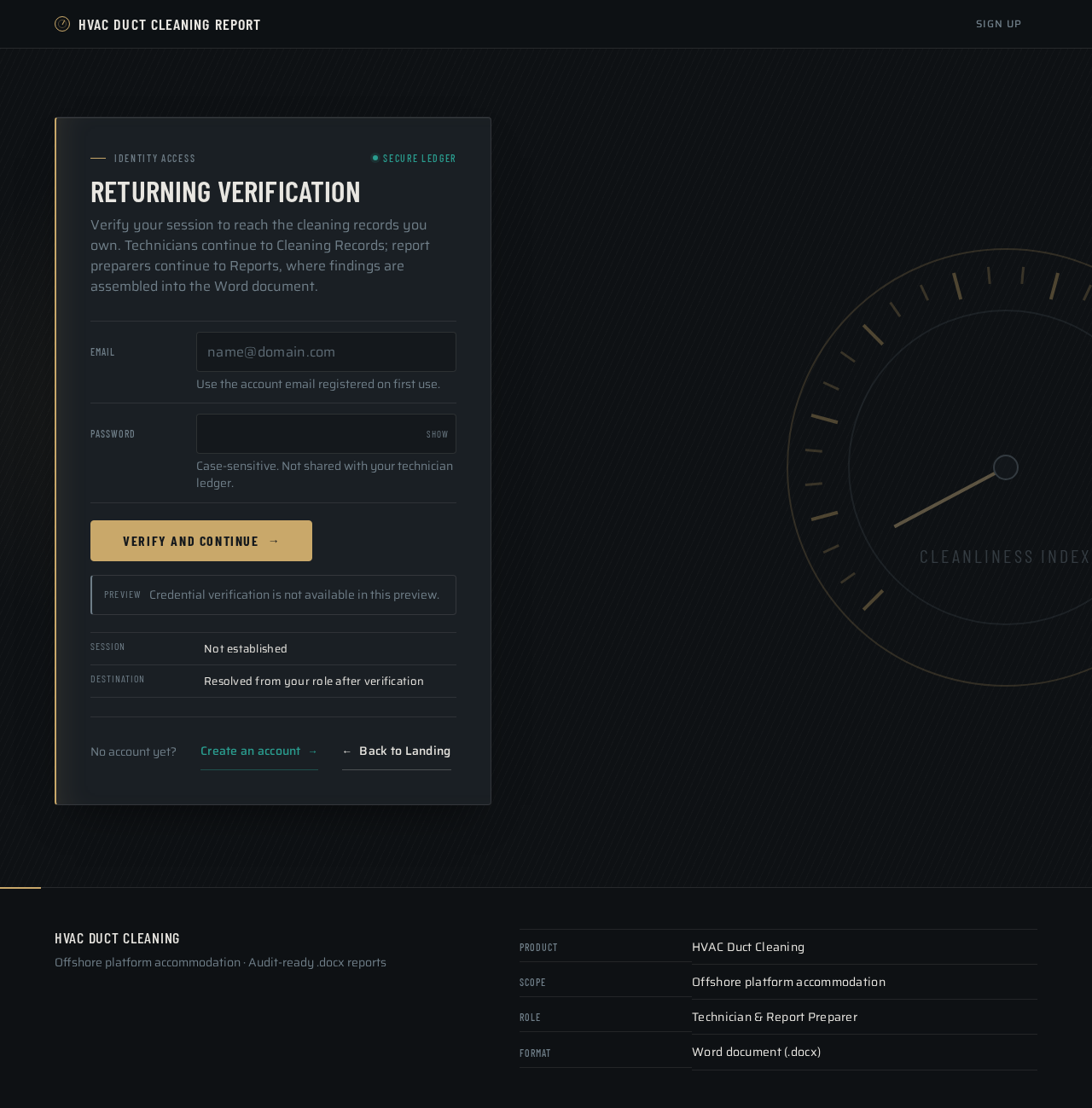This screenshot has width=1092, height=1108.
Task: Click the 'Case-sensitive' password hint text
Action: pyautogui.click(x=325, y=474)
